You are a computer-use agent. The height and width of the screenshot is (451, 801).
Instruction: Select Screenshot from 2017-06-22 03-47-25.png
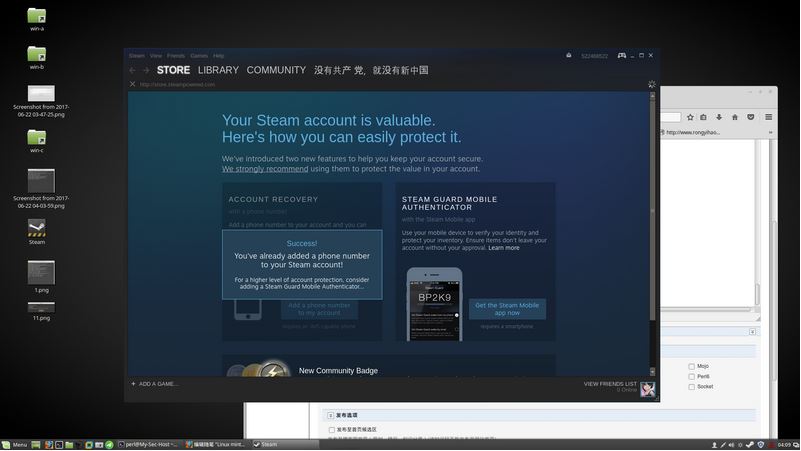click(41, 93)
